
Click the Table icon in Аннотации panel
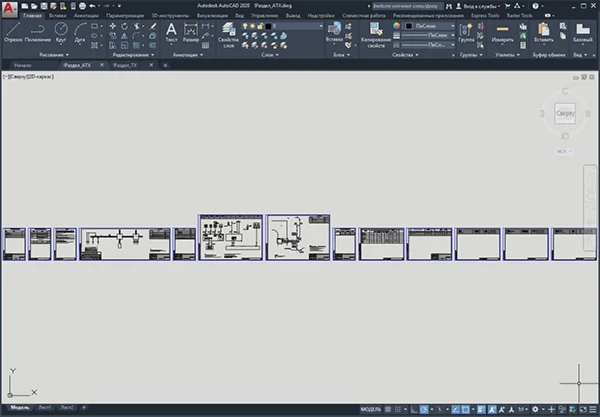pos(205,46)
